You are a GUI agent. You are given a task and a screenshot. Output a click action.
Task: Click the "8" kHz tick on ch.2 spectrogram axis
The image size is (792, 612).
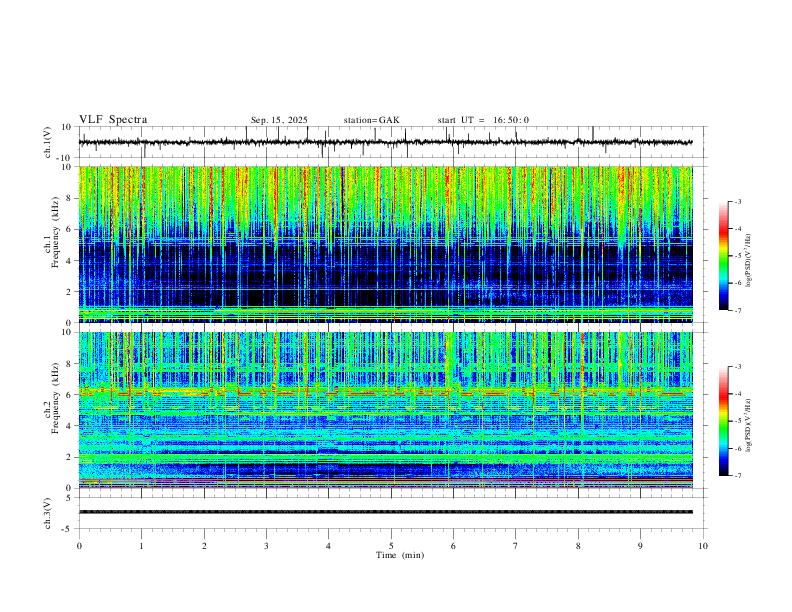(70, 364)
